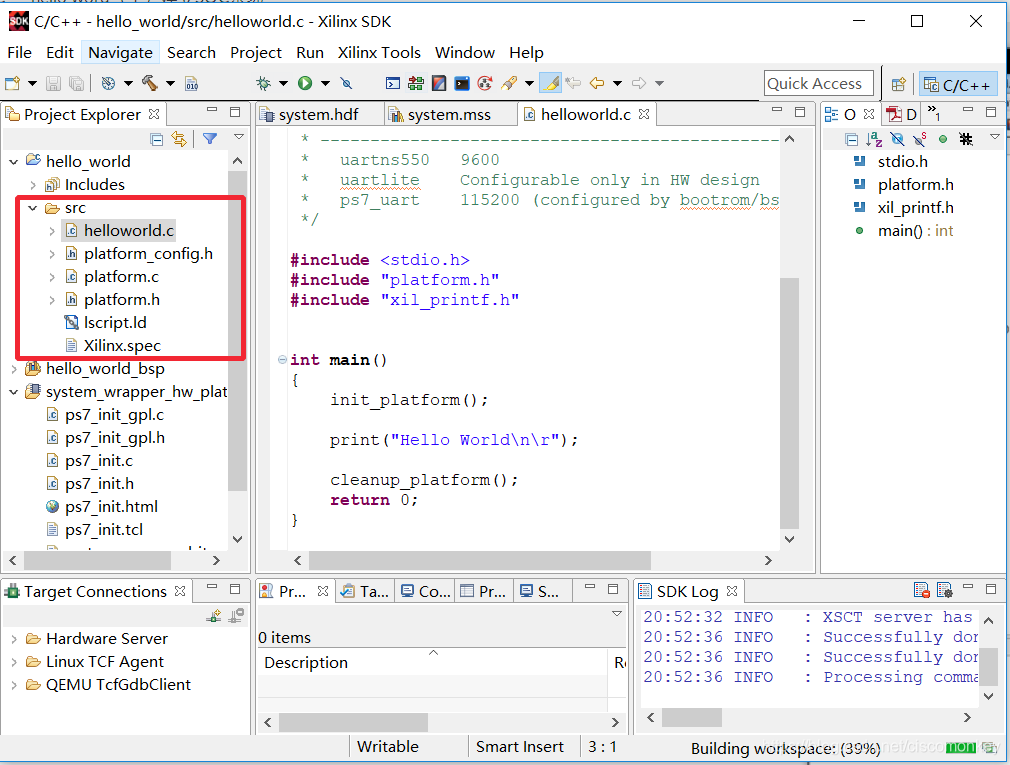Open hidden views chevron showing 1
Image resolution: width=1010 pixels, height=765 pixels.
click(934, 113)
